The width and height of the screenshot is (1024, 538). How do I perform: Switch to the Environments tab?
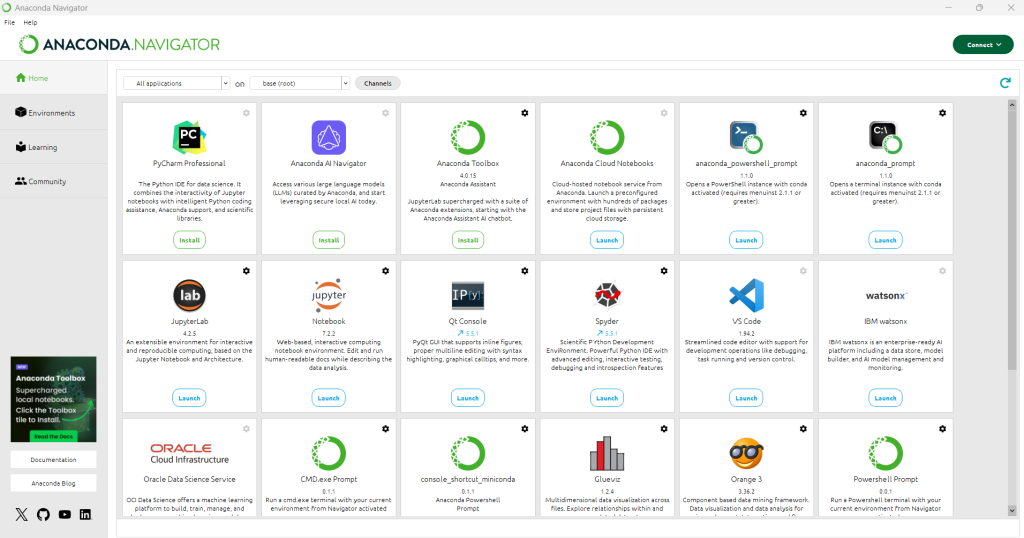point(53,113)
